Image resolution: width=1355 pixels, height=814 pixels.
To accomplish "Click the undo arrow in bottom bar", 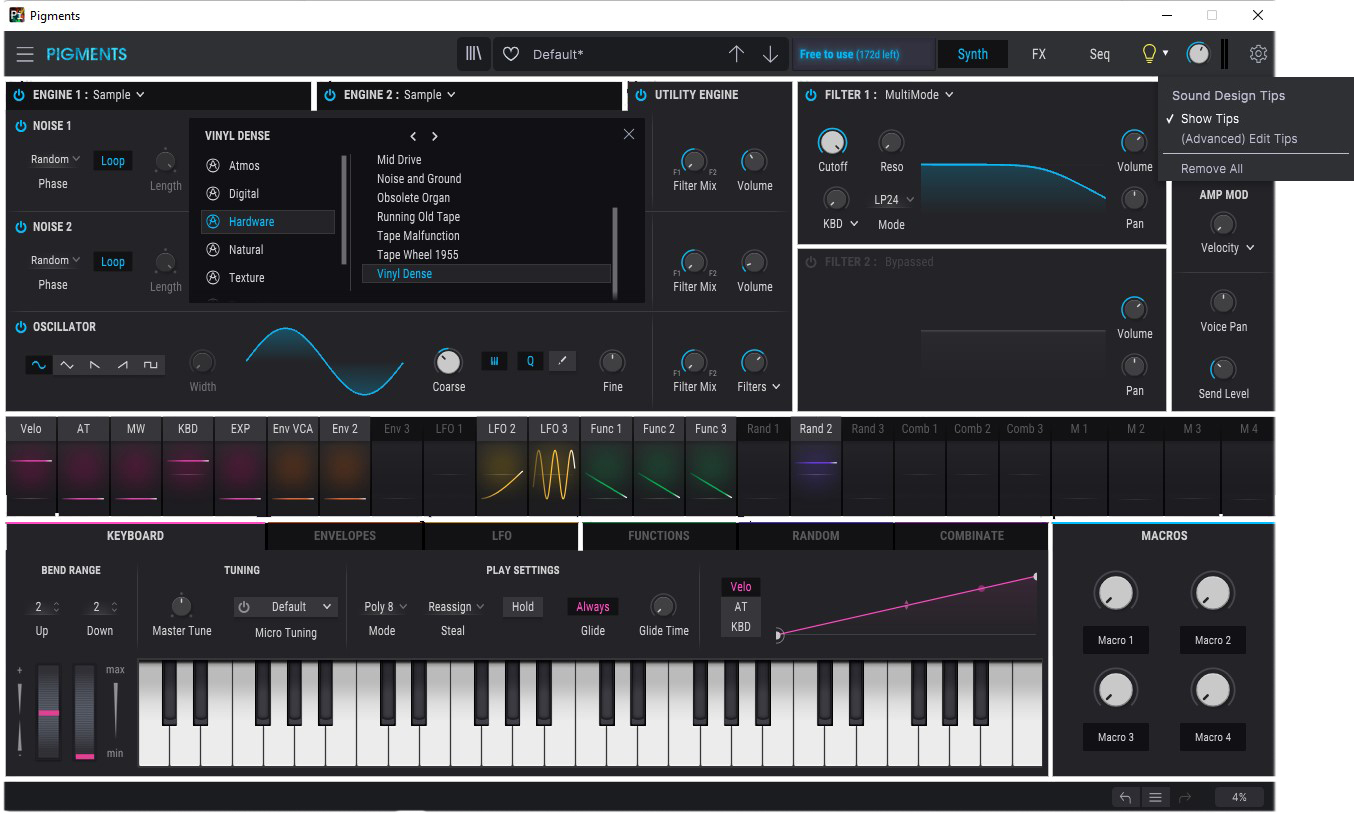I will 1124,797.
